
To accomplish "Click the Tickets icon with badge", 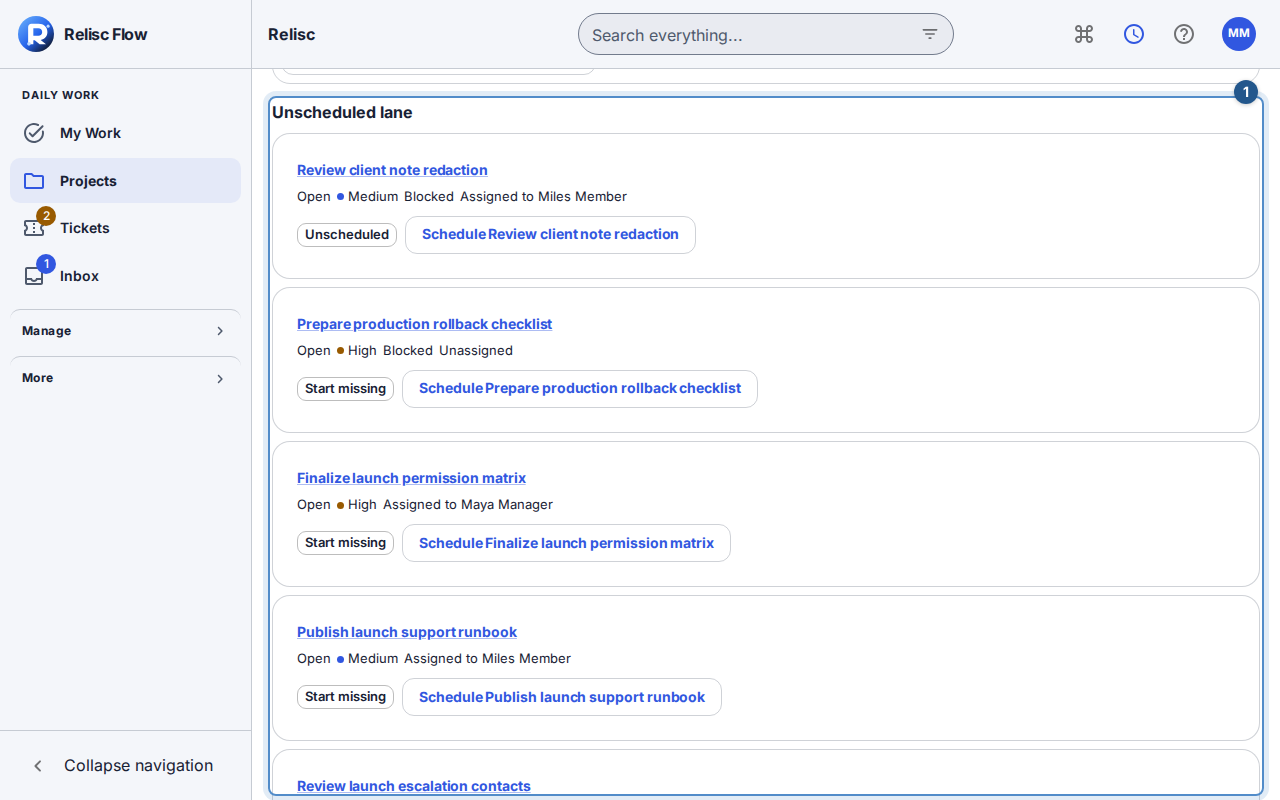I will coord(34,228).
